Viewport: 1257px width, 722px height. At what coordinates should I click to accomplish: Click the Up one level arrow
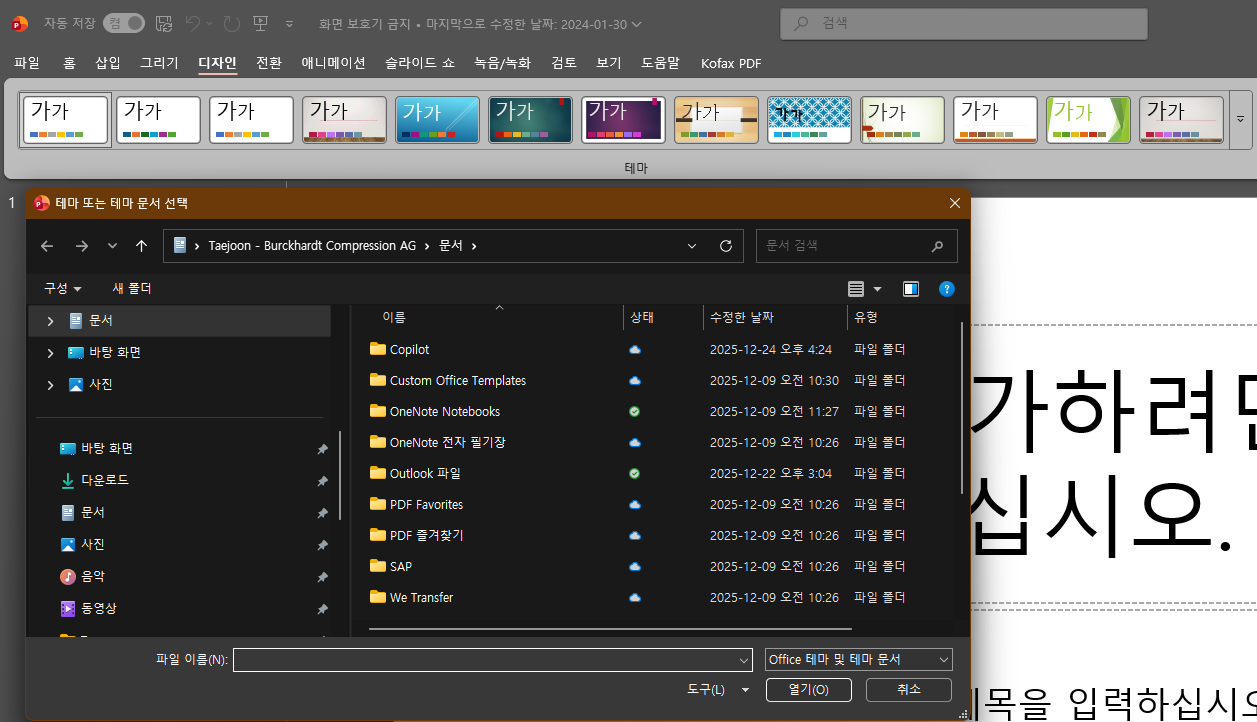[x=142, y=246]
